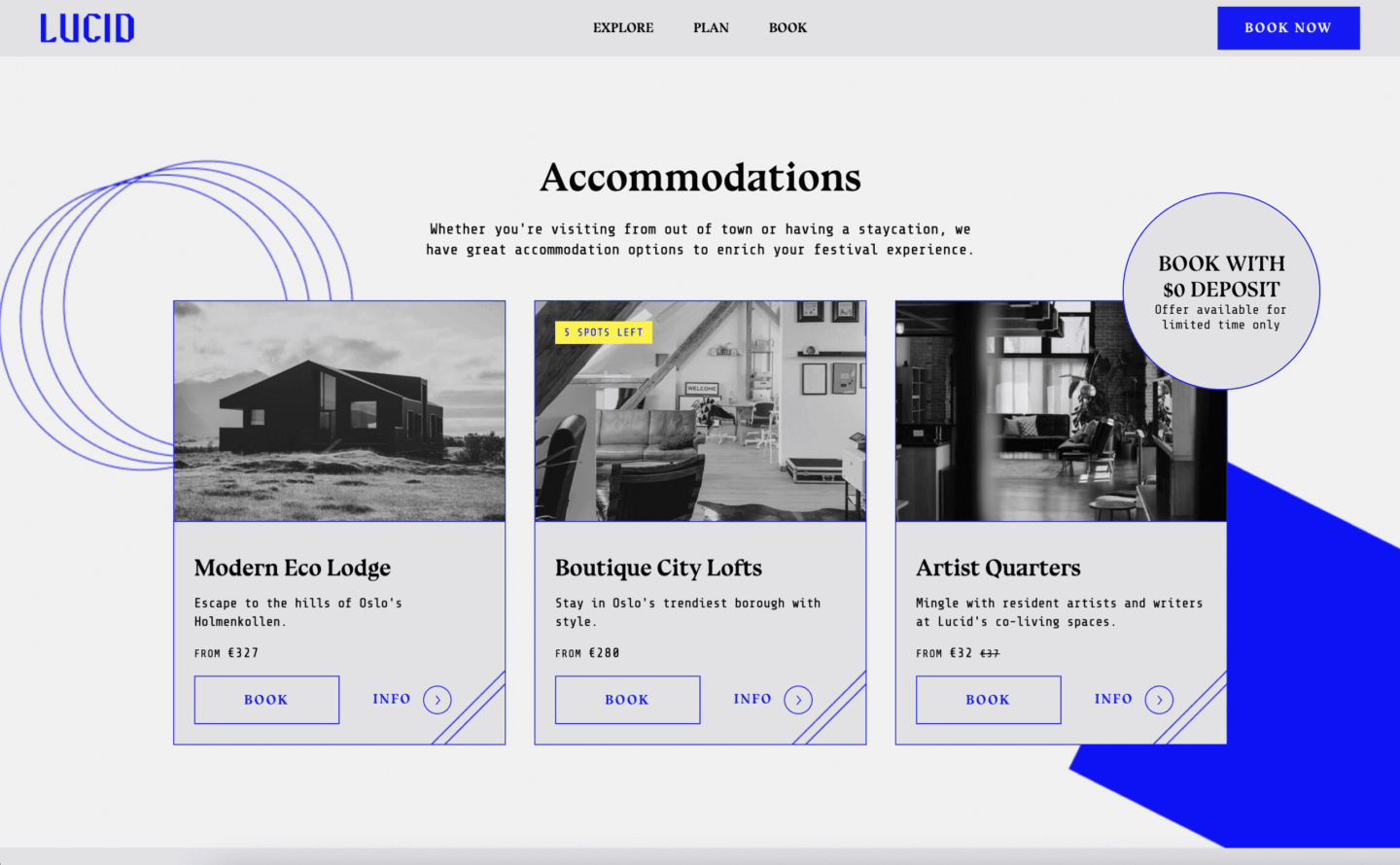The image size is (1400, 865).
Task: Open the Explore menu item
Action: coord(623,28)
